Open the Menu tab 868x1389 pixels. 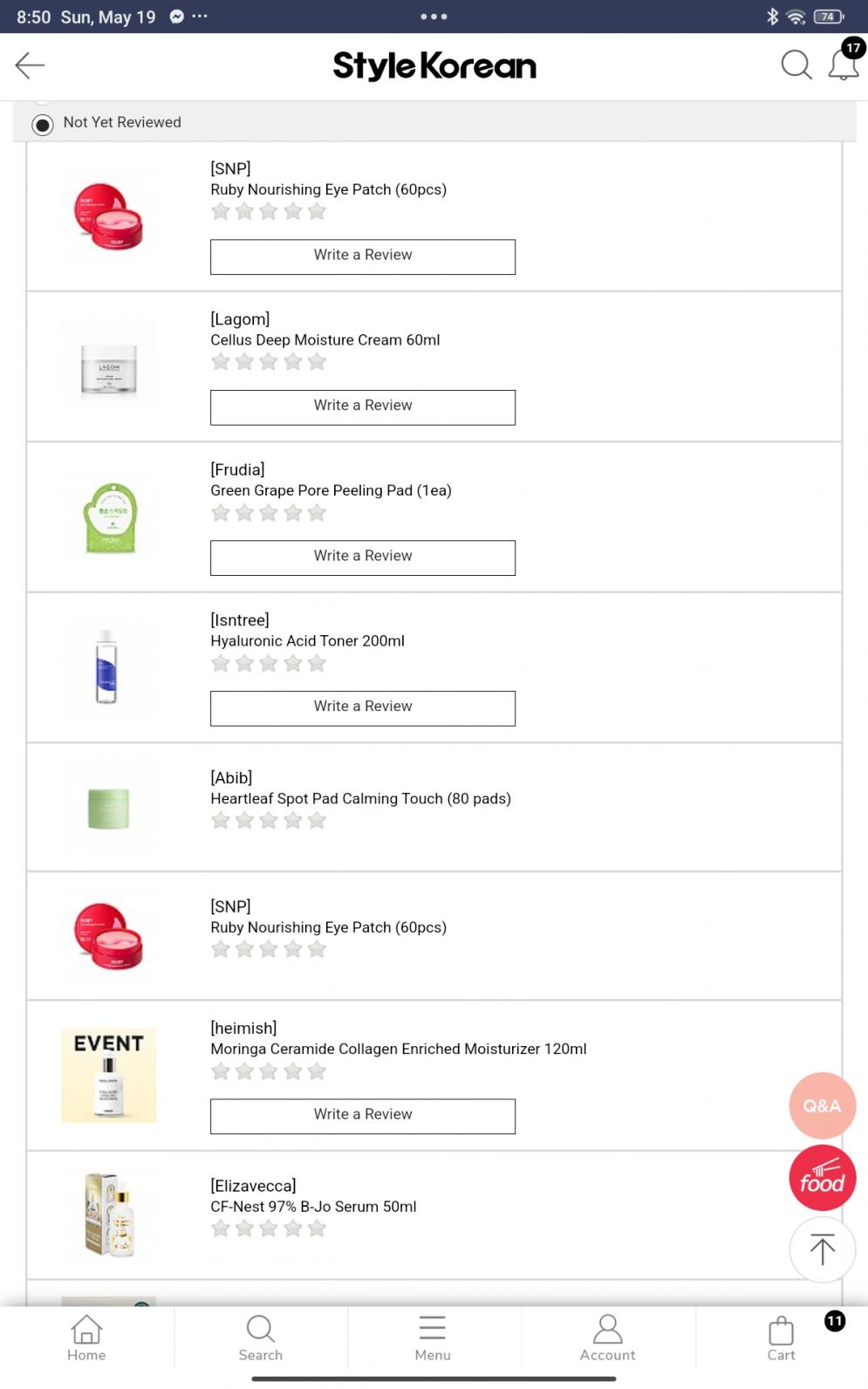pos(433,1338)
